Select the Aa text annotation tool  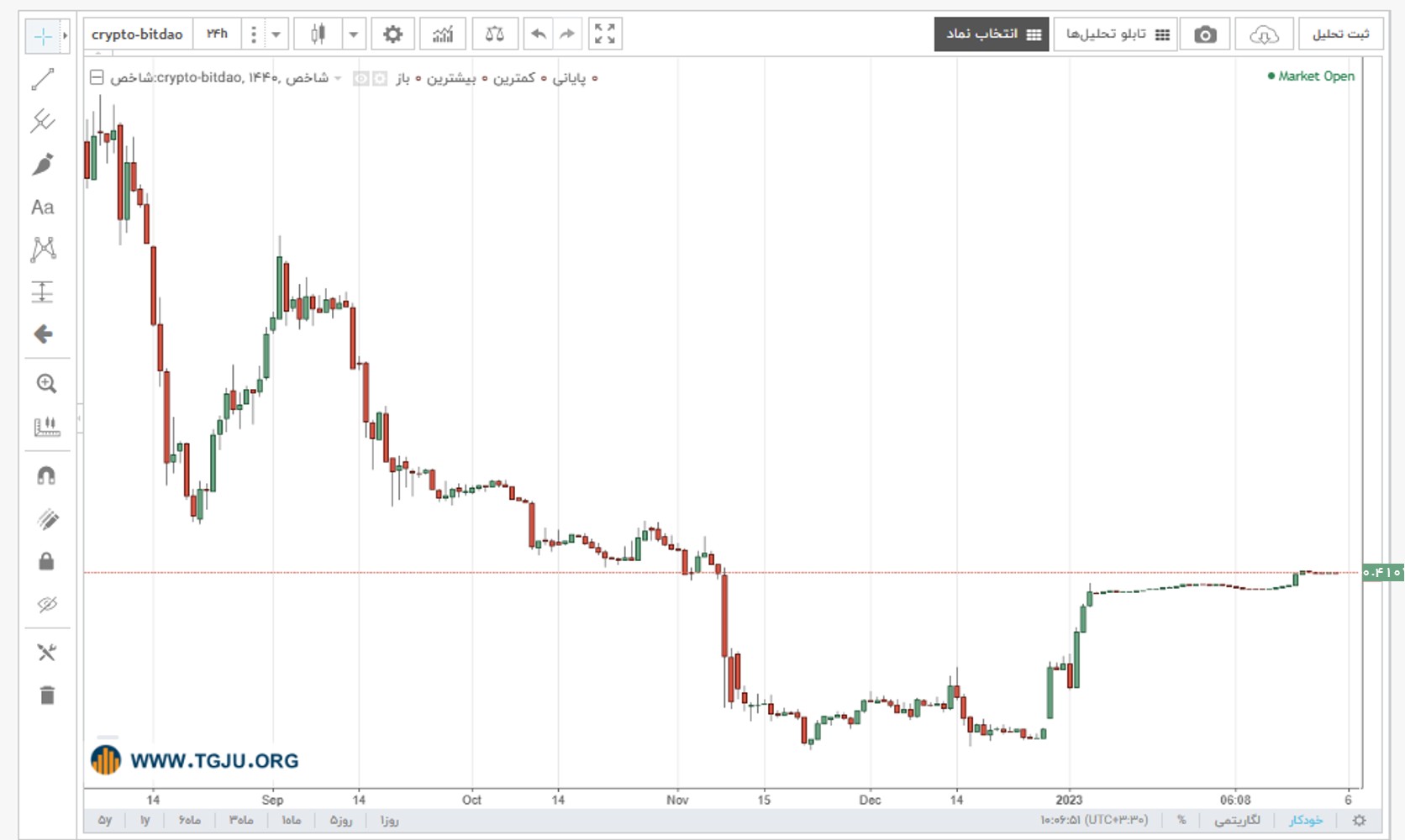tap(43, 207)
